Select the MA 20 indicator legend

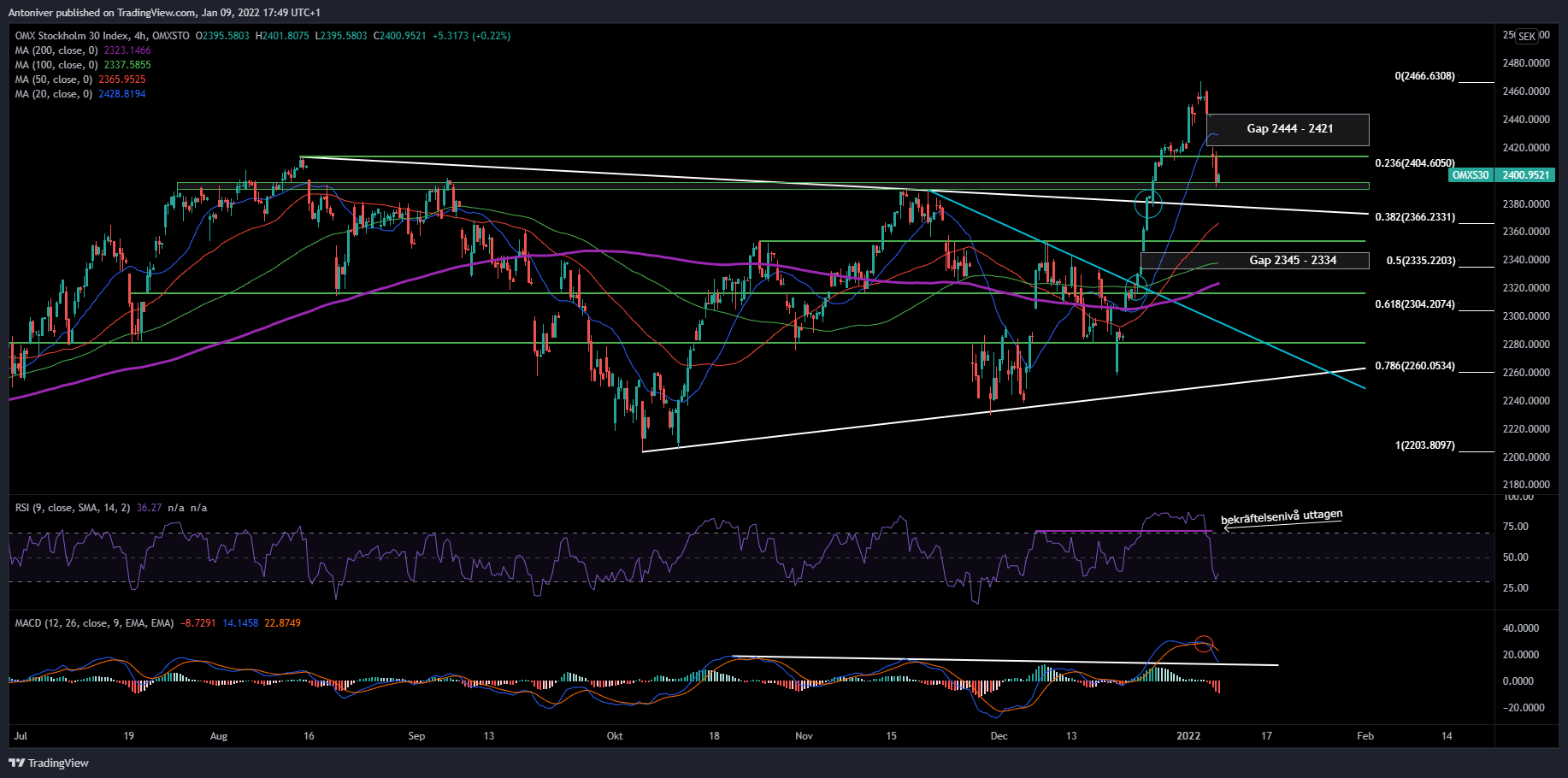click(54, 94)
